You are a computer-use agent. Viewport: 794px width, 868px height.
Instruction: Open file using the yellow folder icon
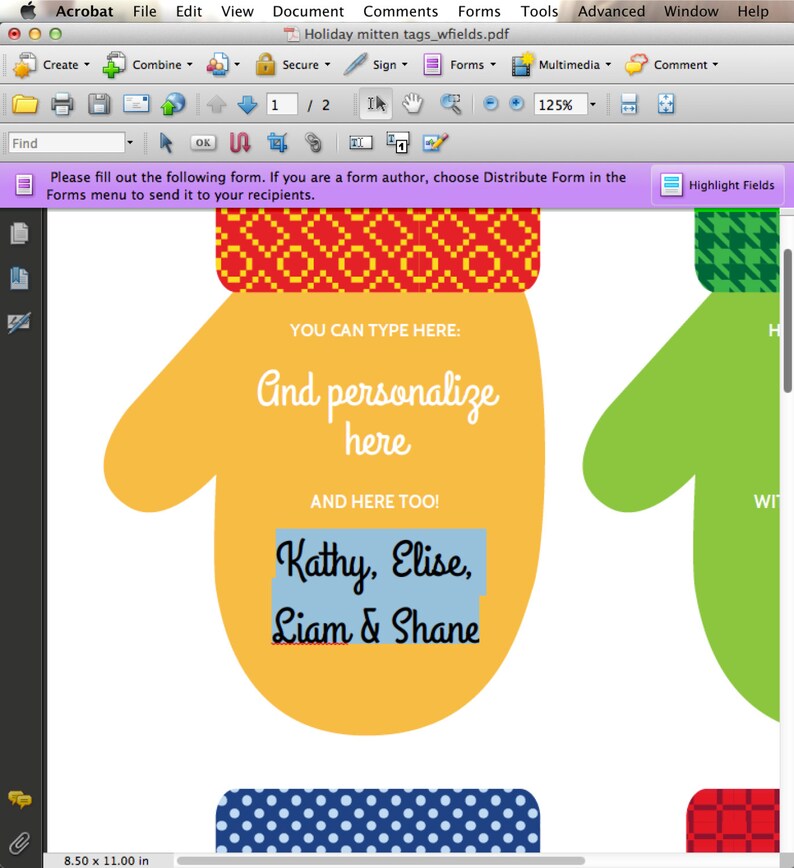[25, 104]
